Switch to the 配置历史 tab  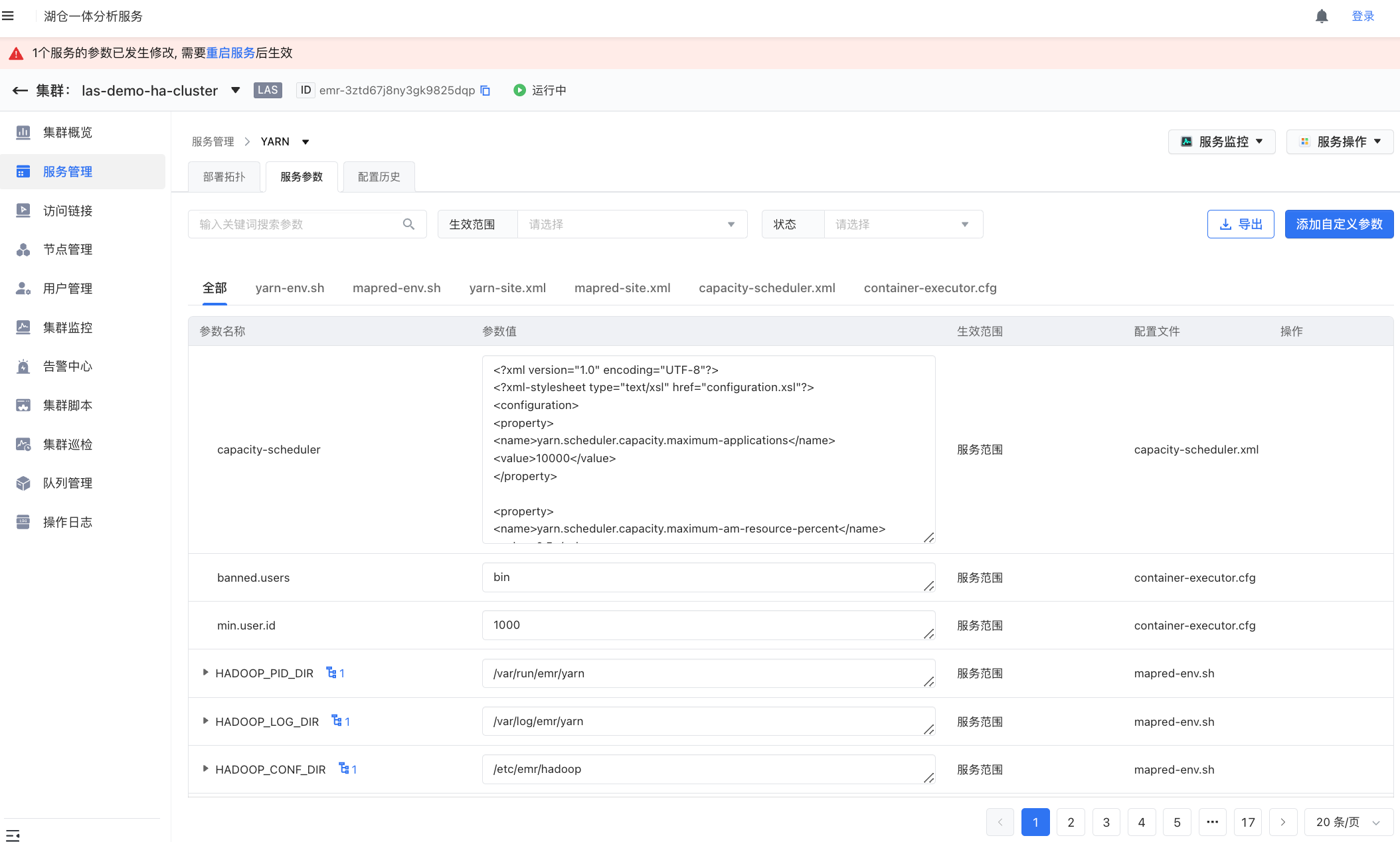(x=379, y=177)
